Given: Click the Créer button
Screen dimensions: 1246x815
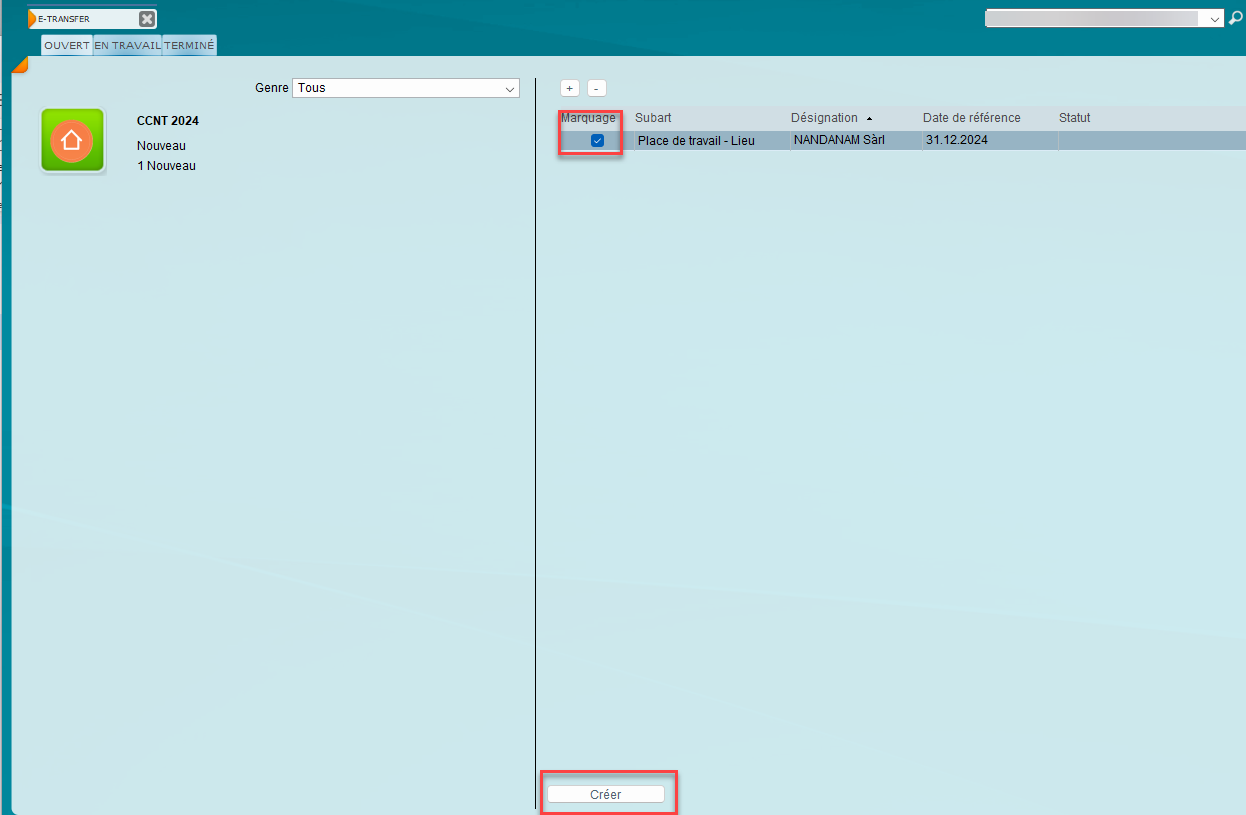Looking at the screenshot, I should 606,794.
